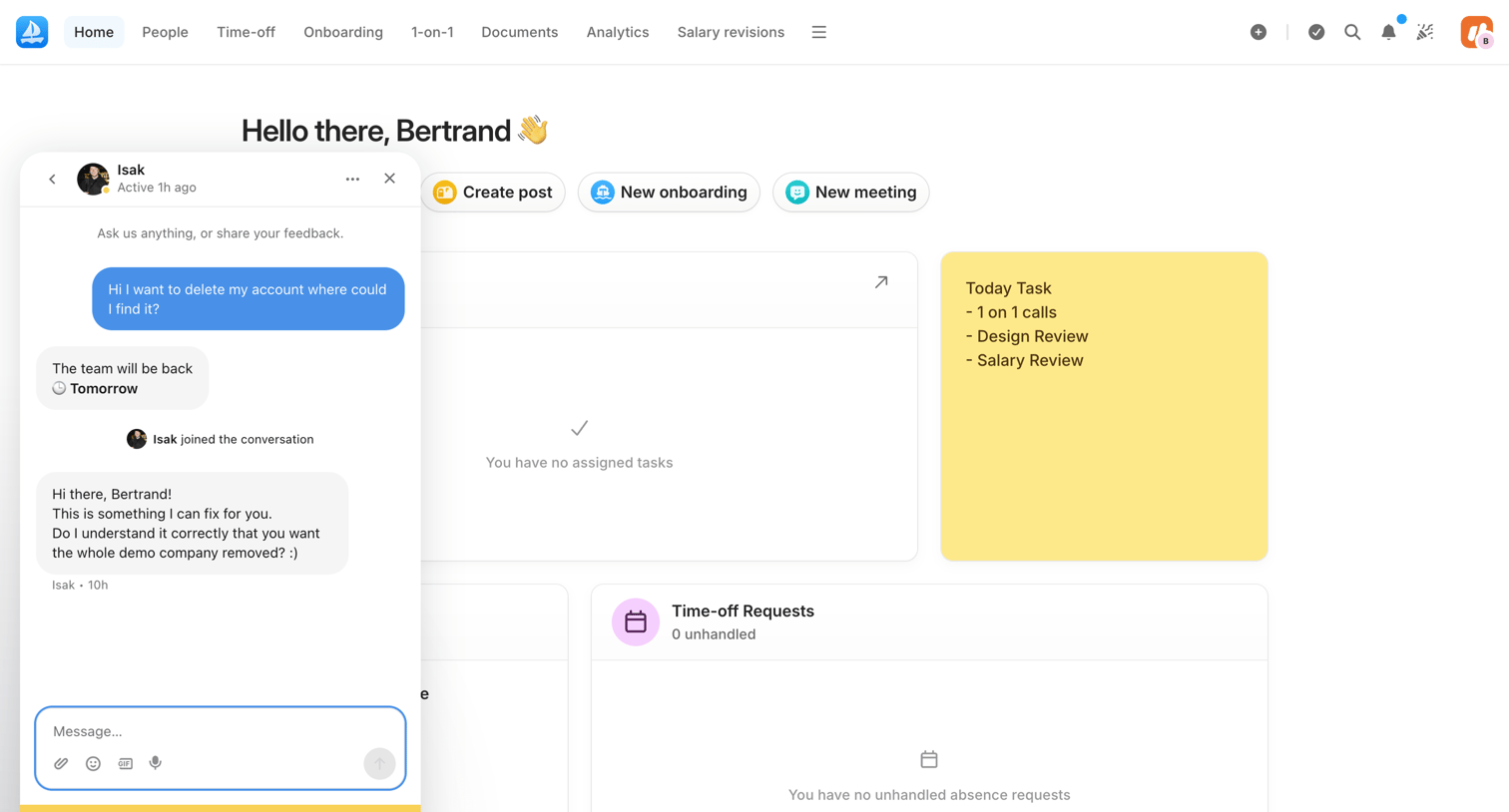Click the blue delete-account message bubble
Screen dimensions: 1509x812
coord(249,298)
